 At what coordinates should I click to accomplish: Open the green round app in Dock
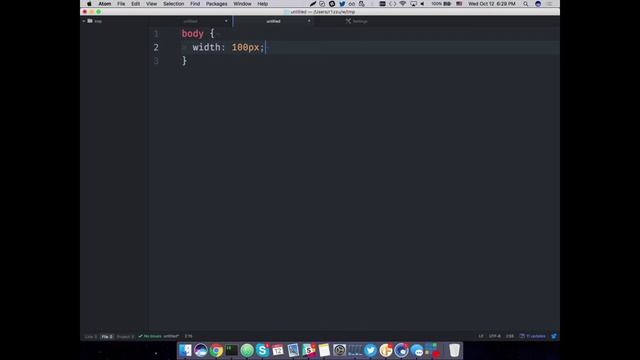click(247, 350)
